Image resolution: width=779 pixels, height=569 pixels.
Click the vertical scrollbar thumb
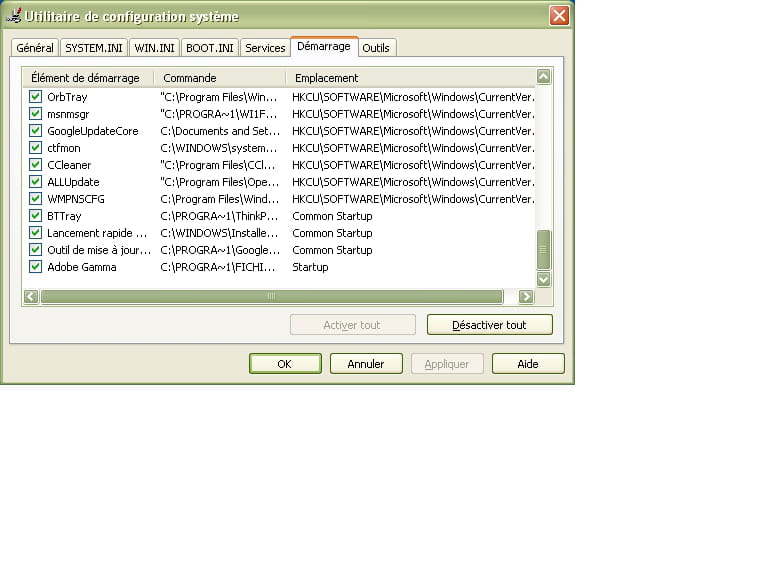[544, 249]
